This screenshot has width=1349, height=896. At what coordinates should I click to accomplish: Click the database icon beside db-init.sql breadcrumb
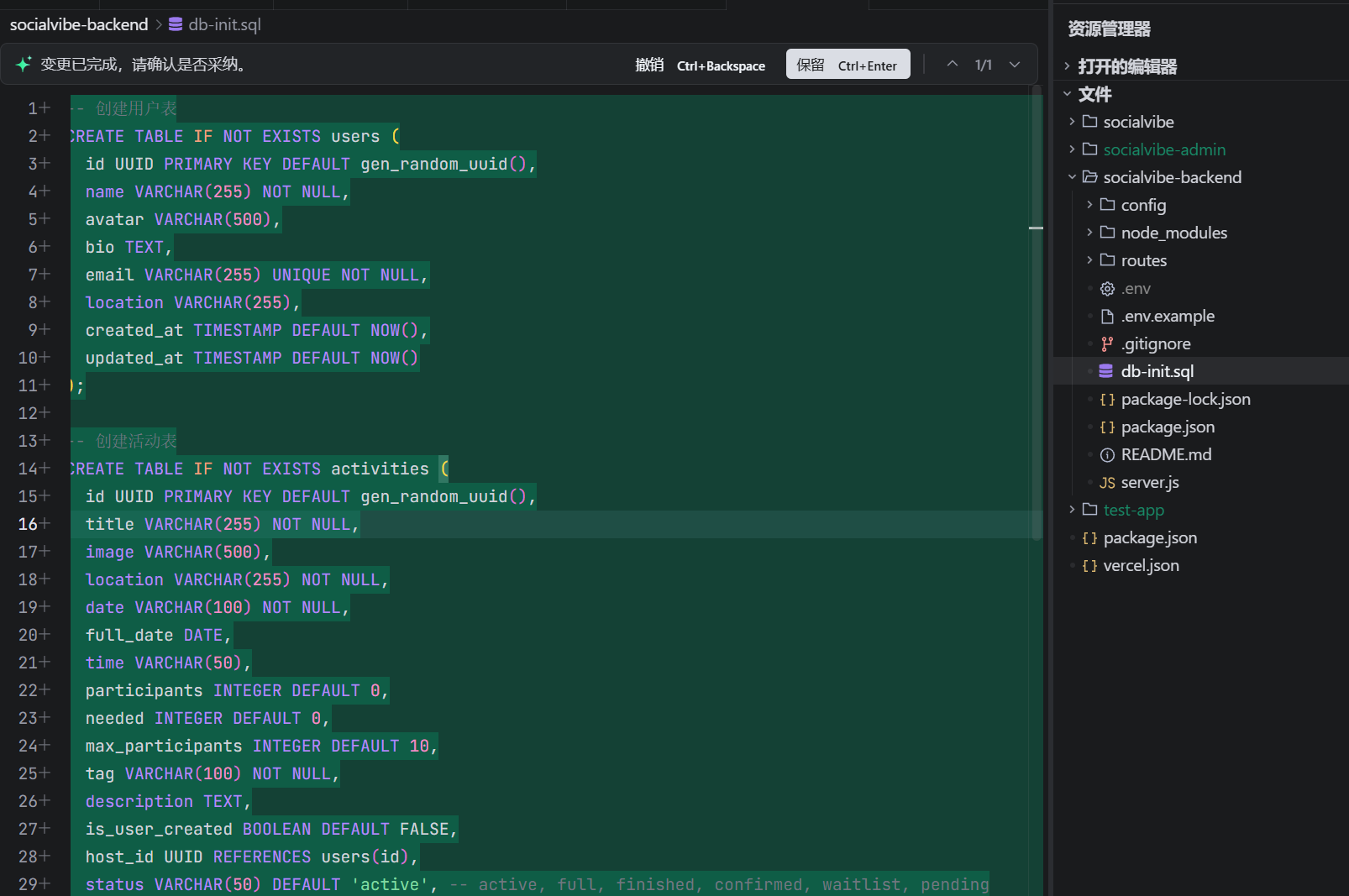176,24
